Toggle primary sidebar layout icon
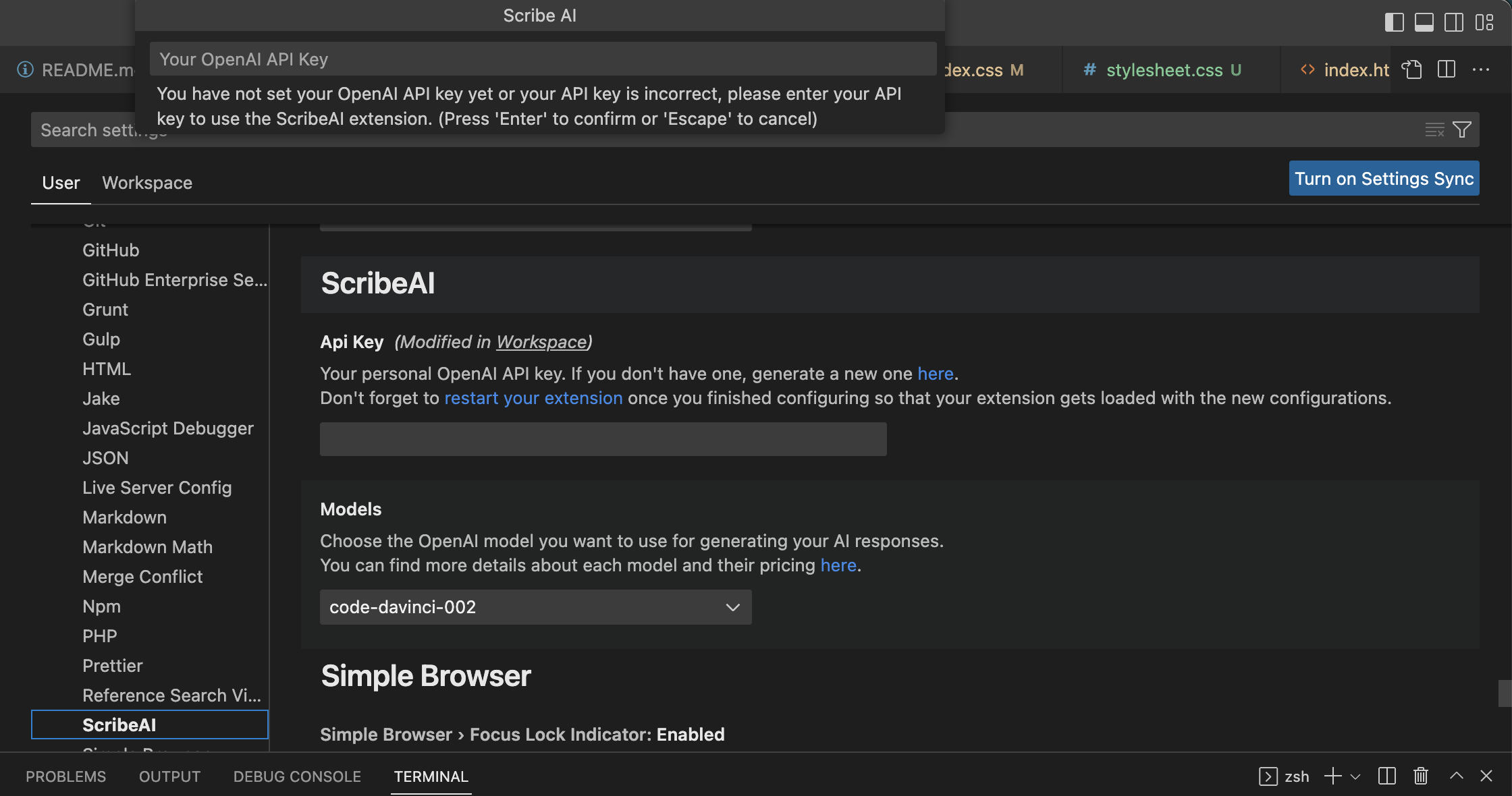This screenshot has width=1512, height=796. pyautogui.click(x=1394, y=22)
